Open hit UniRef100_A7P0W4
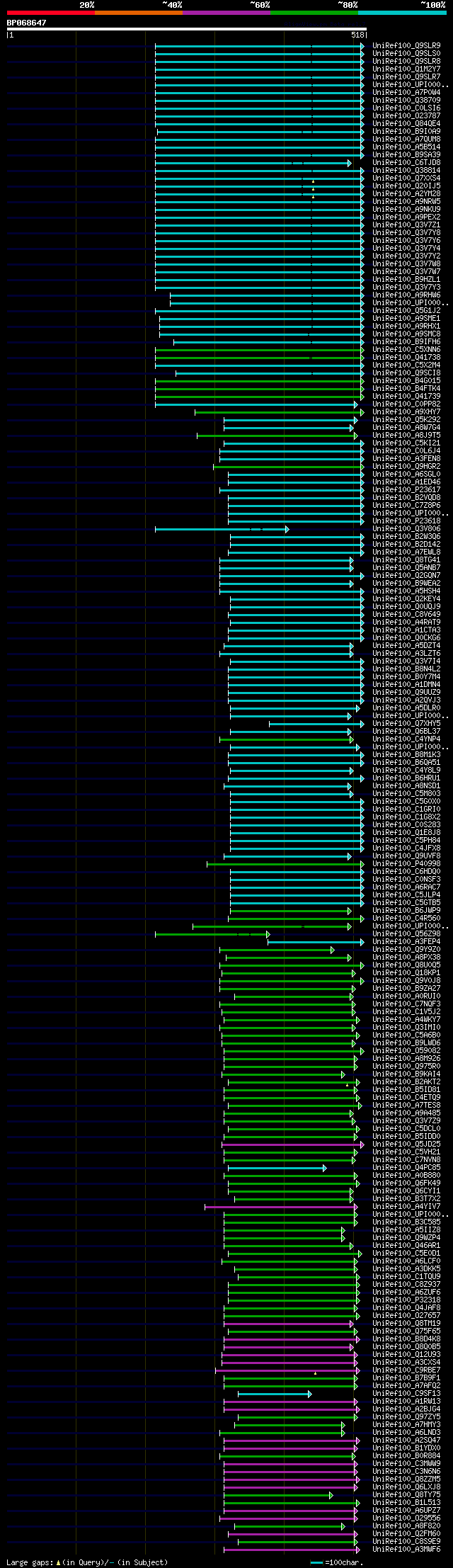 (406, 92)
